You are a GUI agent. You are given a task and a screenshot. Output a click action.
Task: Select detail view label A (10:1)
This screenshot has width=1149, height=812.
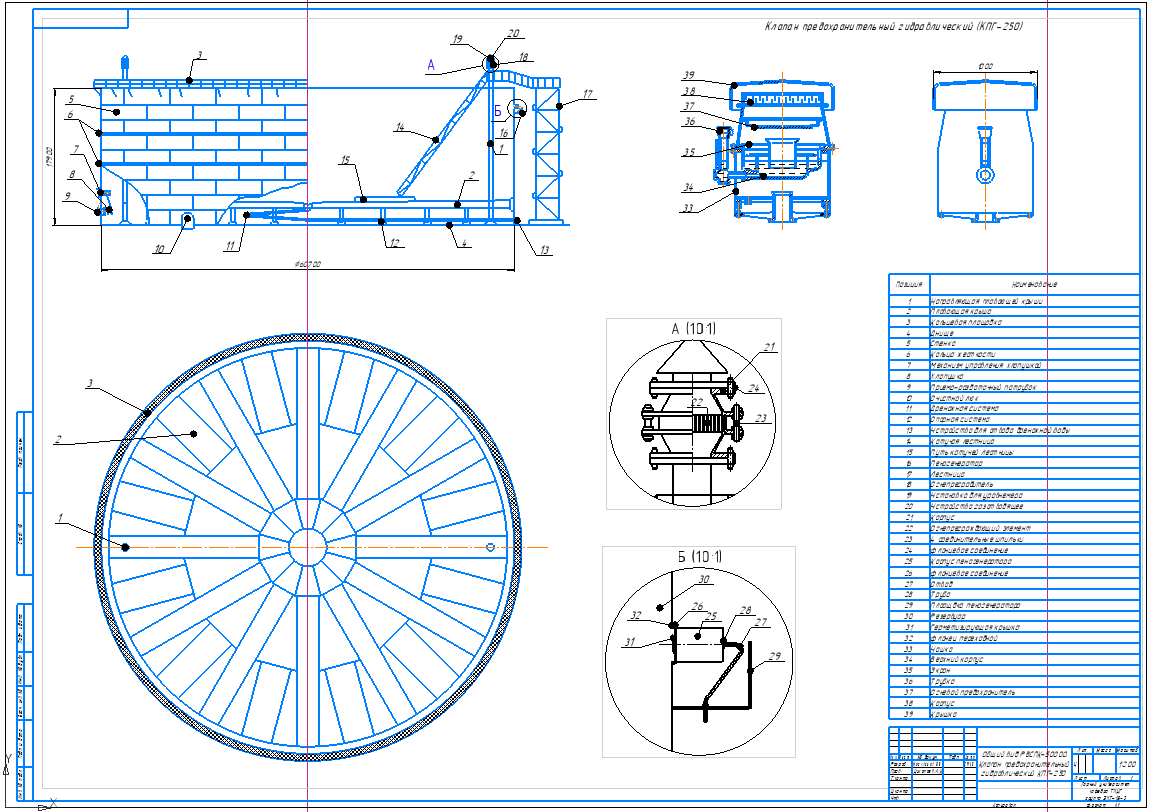tap(691, 327)
